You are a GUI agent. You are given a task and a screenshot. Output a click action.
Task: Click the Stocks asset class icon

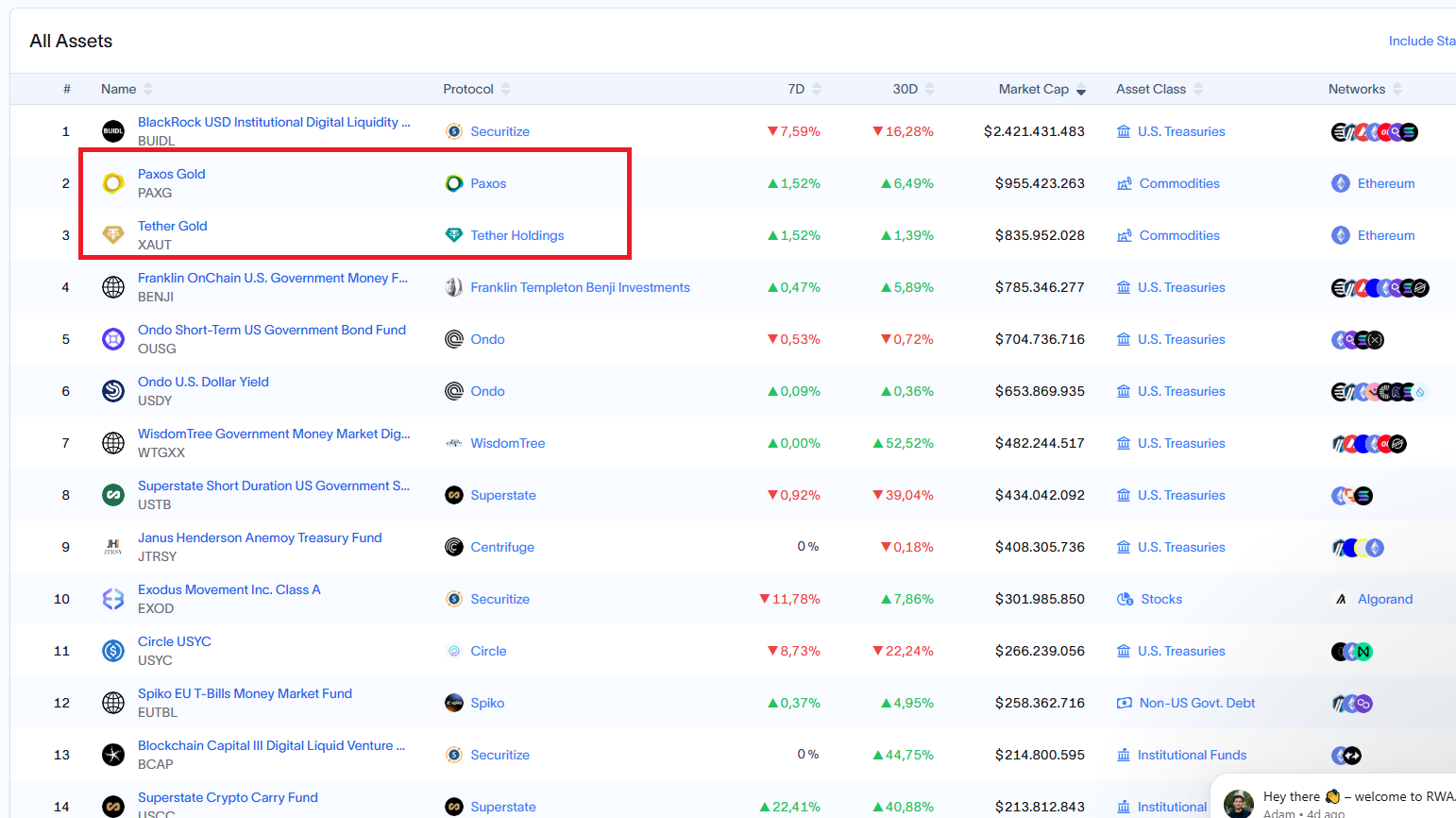1125,599
